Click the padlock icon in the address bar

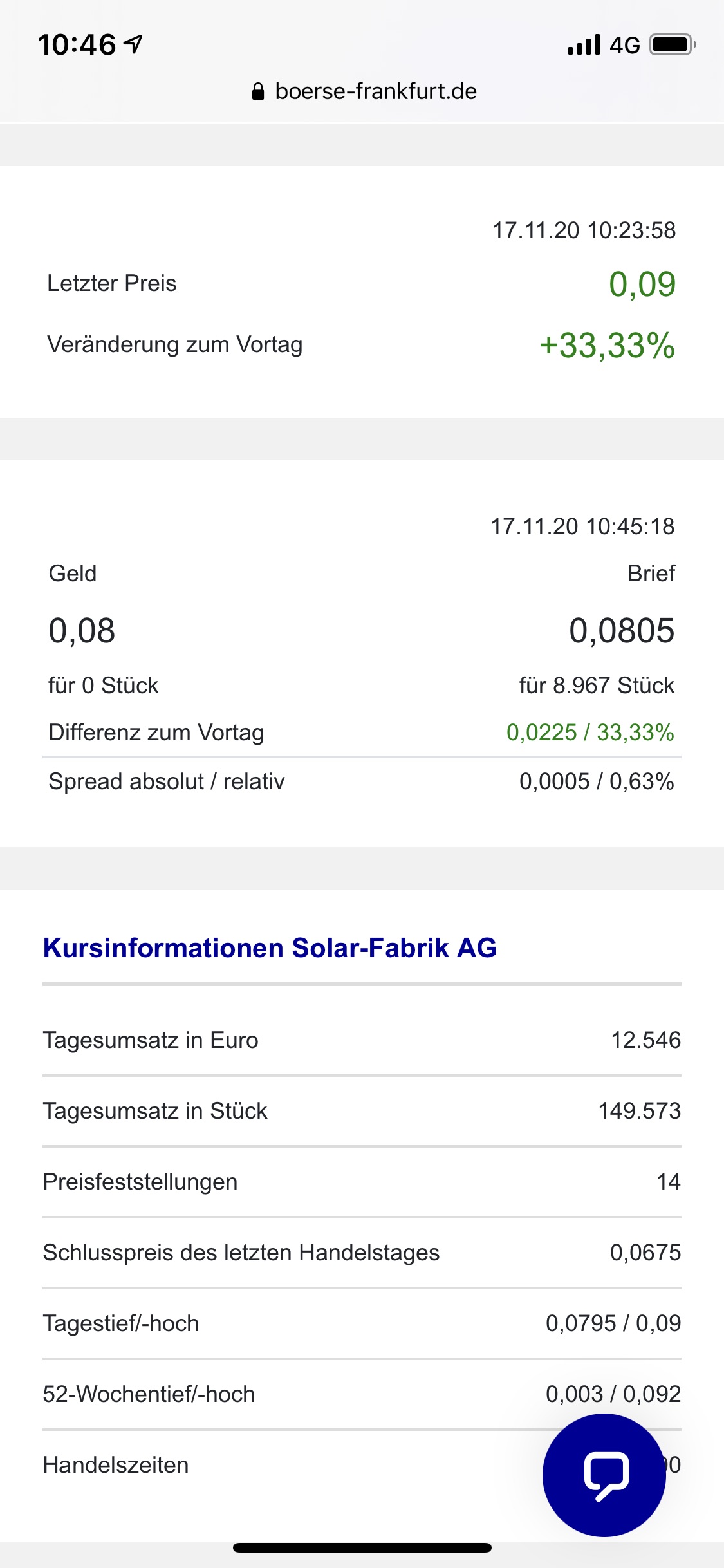click(259, 91)
